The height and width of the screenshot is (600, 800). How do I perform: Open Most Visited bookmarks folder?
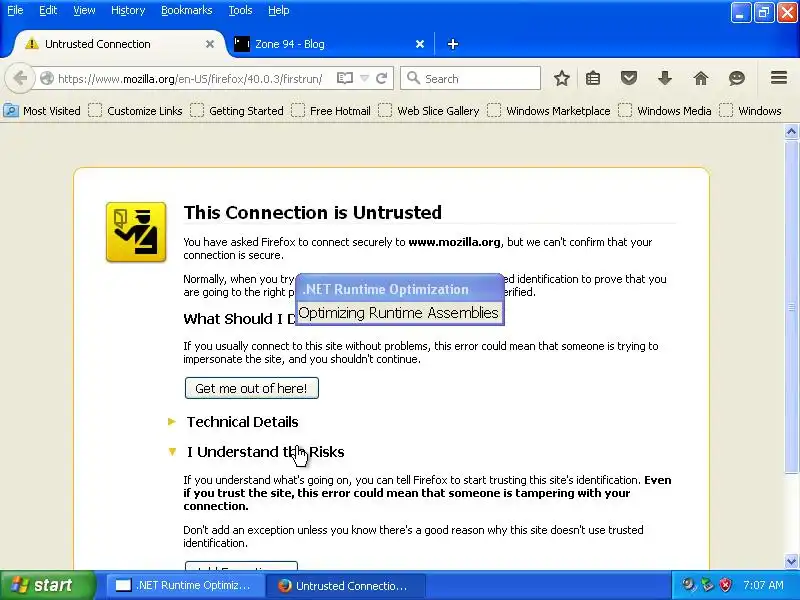[42, 111]
